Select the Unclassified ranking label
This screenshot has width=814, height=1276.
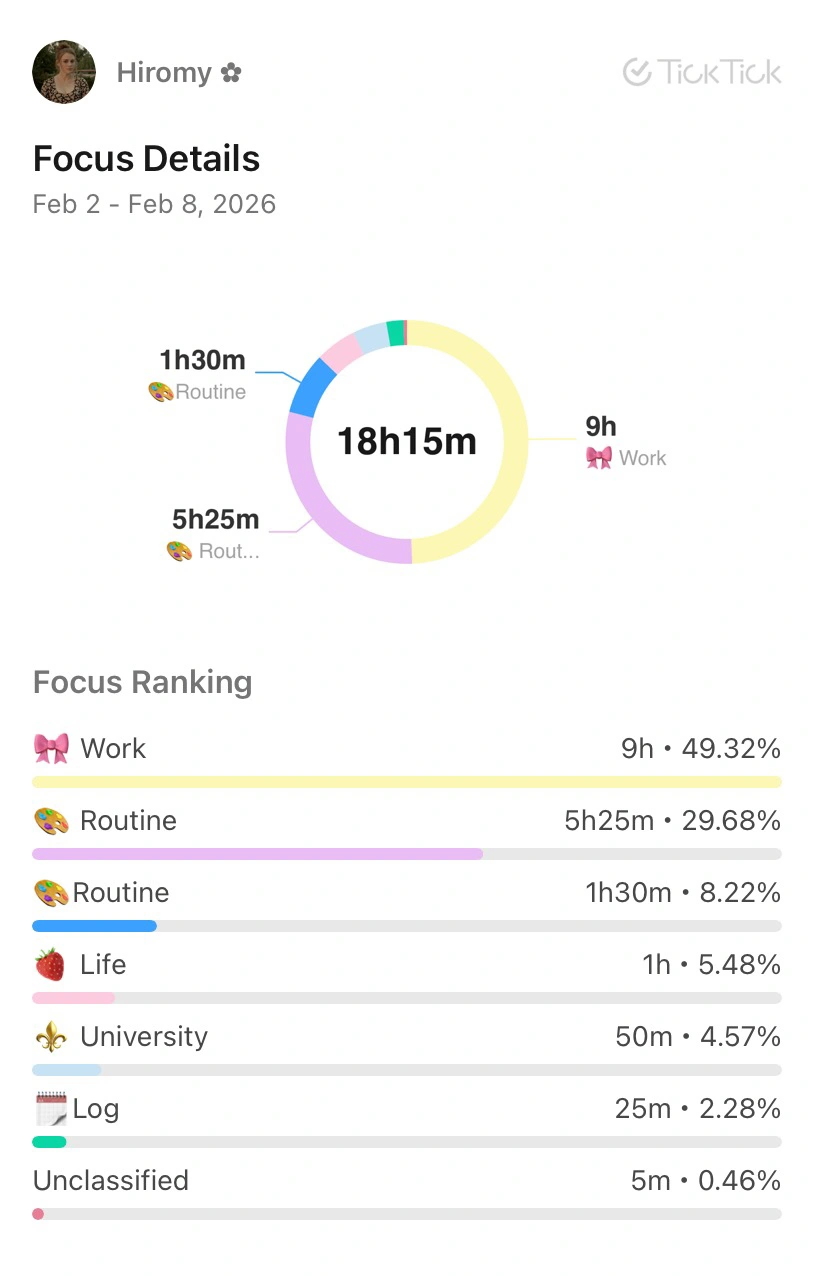tap(111, 1181)
